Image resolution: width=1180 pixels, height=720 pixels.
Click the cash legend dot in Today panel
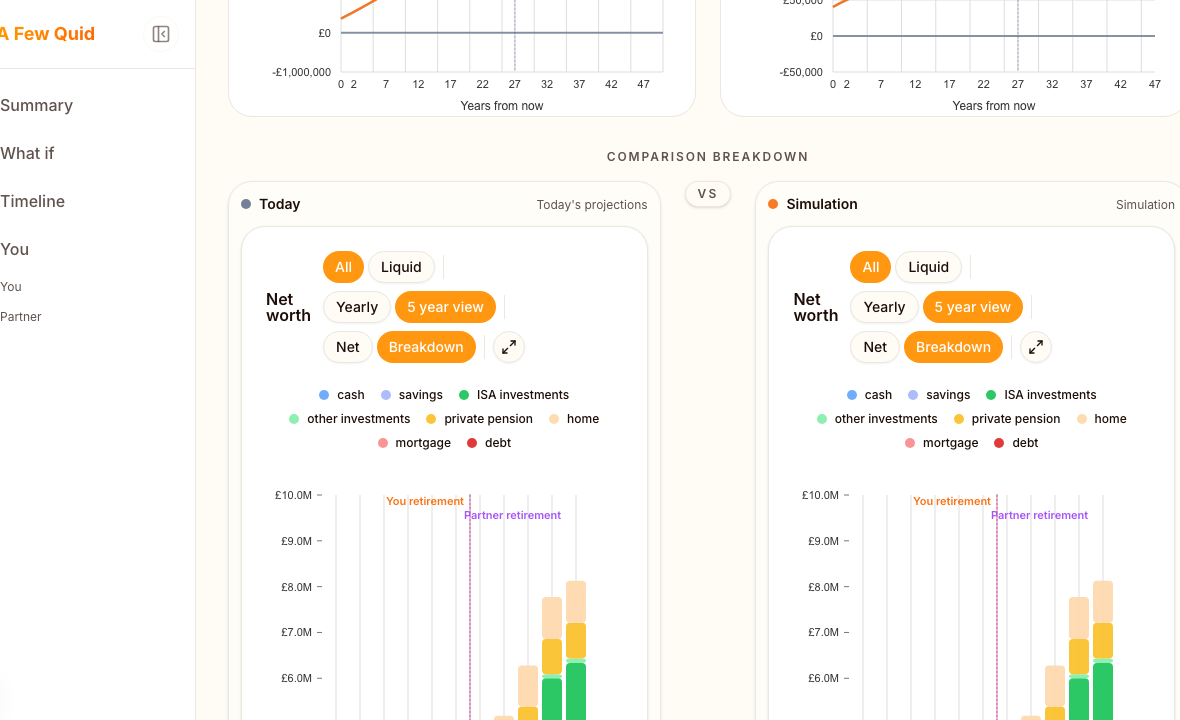point(324,395)
